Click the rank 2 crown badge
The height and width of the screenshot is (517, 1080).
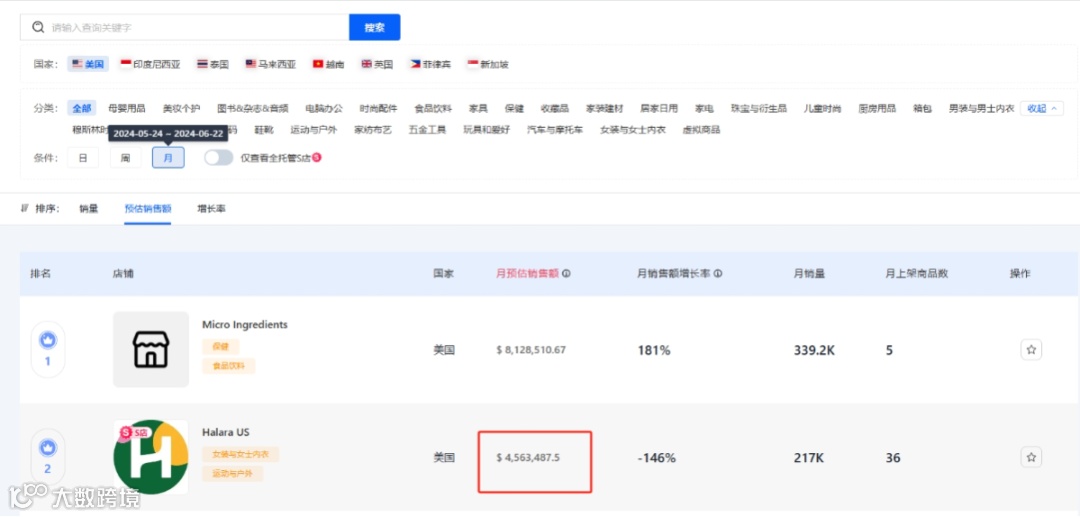click(48, 457)
